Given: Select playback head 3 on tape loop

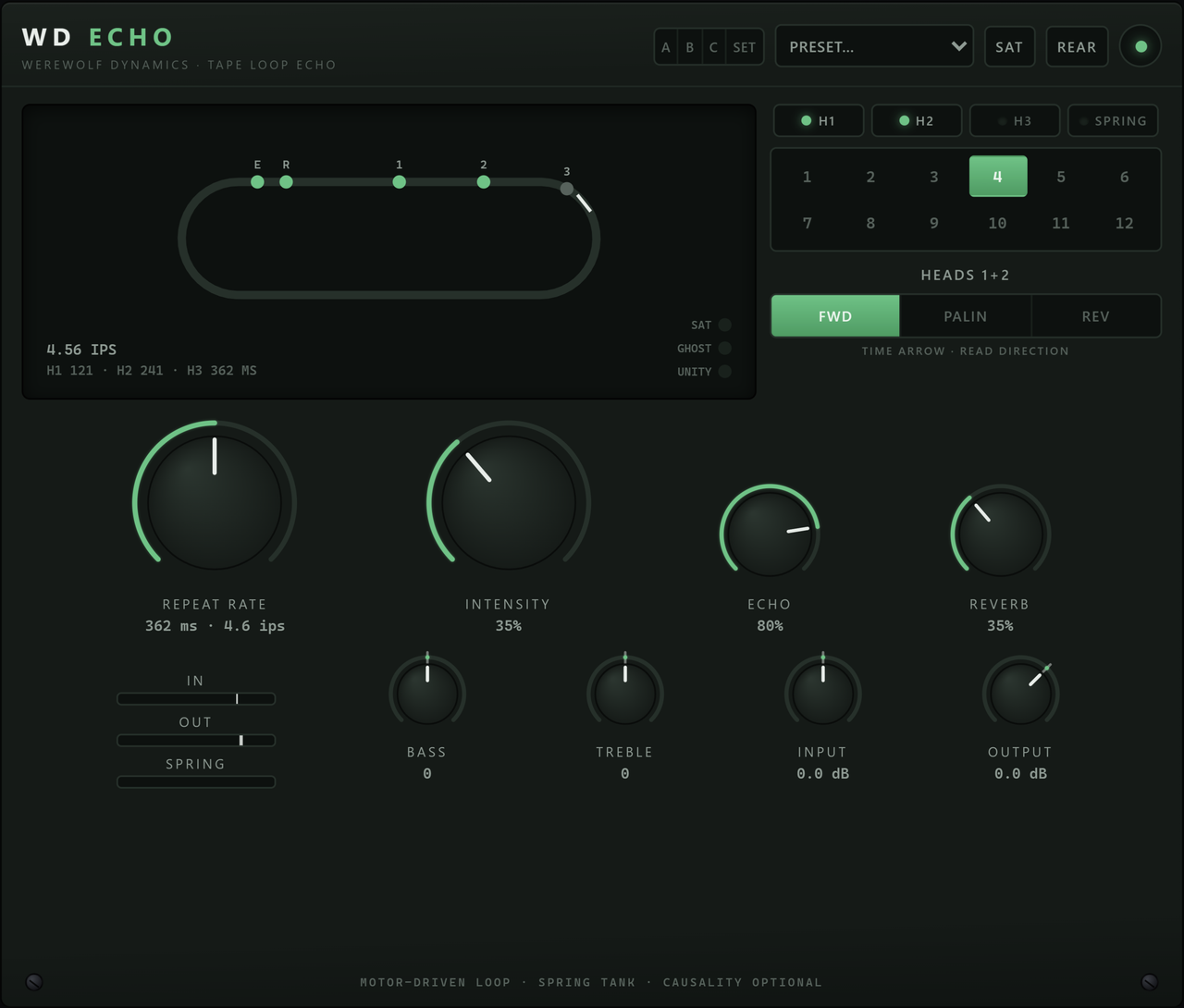Looking at the screenshot, I should [566, 189].
